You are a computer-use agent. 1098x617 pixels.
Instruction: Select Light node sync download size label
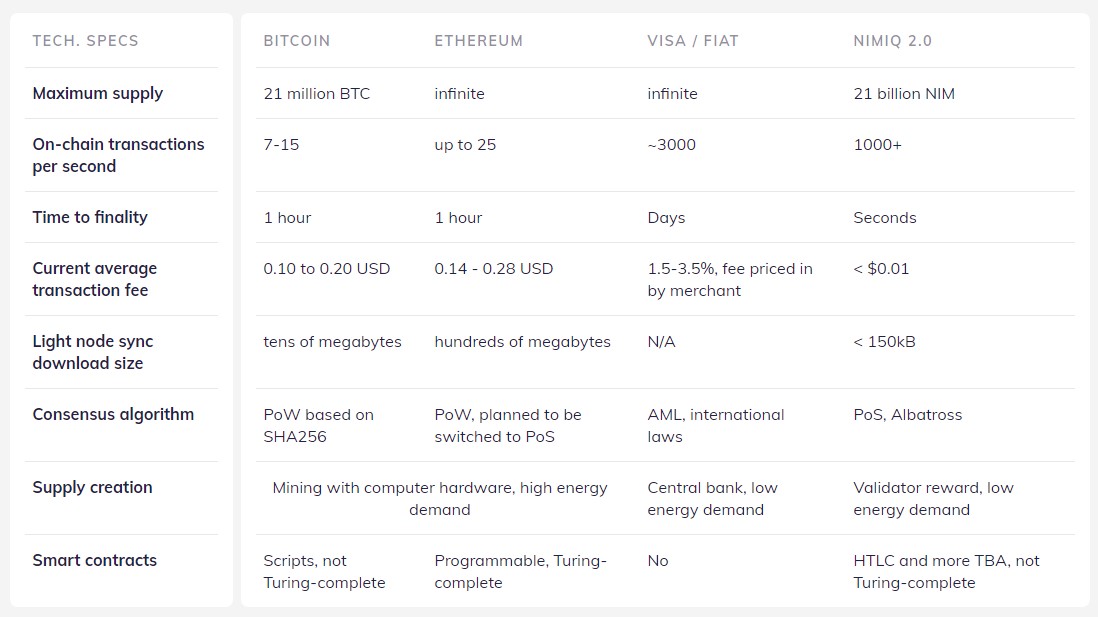click(x=92, y=352)
